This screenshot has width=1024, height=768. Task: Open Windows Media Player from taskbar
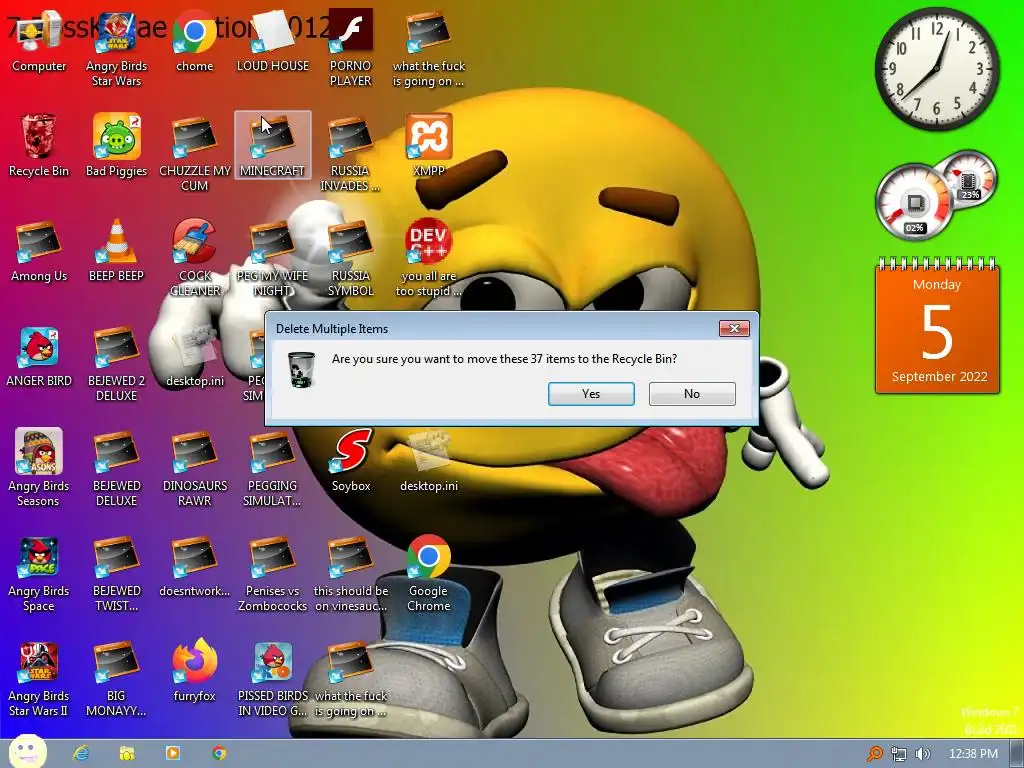click(173, 753)
